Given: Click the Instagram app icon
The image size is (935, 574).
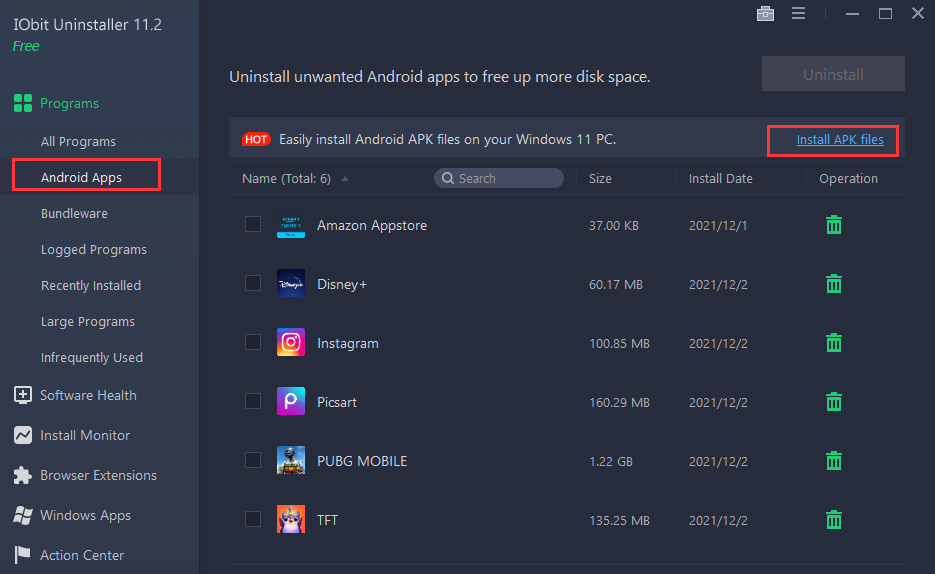Looking at the screenshot, I should point(291,342).
